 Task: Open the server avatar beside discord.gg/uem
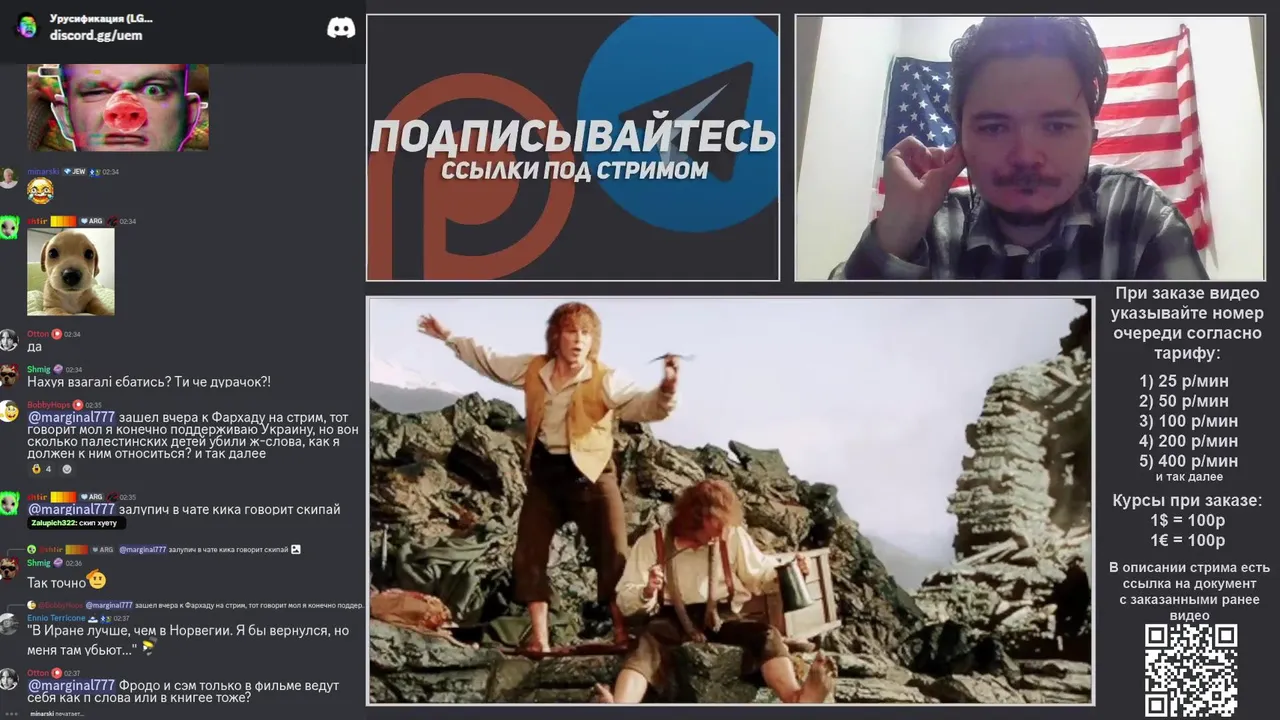(27, 26)
